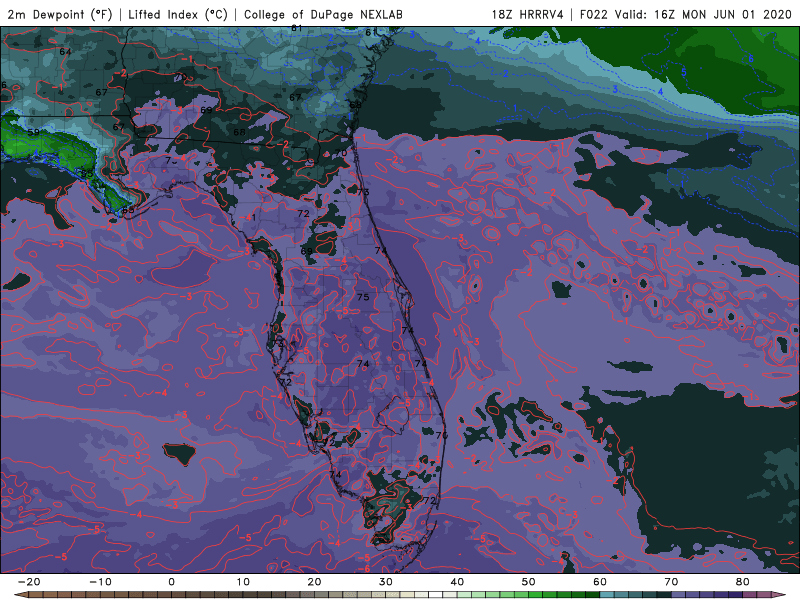Click the '18Z HRRRV4' model run label
Screen dimensions: 800x600
point(528,14)
